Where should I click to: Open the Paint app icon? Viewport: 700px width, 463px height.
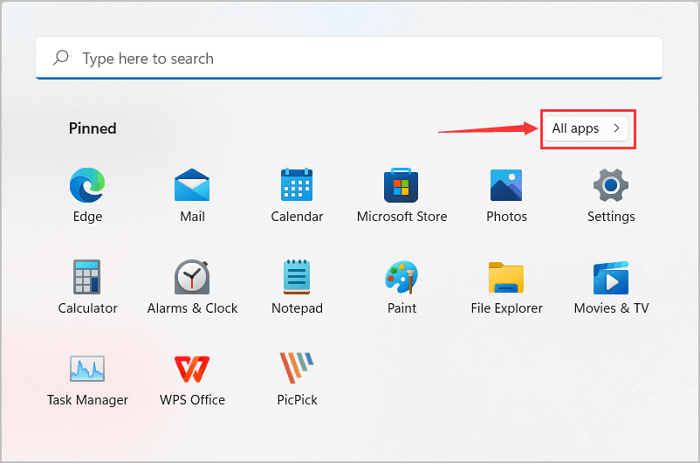(x=402, y=277)
